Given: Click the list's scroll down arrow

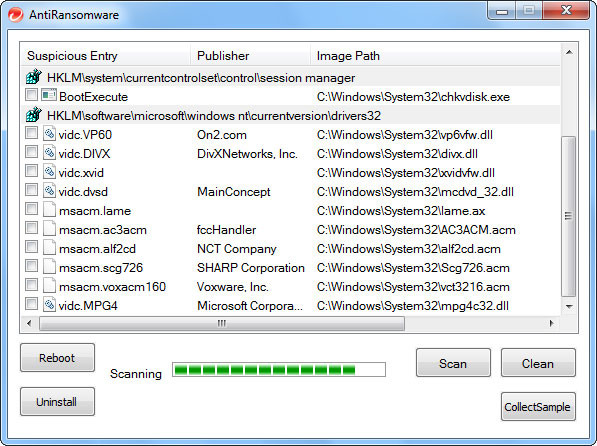Looking at the screenshot, I should 569,307.
